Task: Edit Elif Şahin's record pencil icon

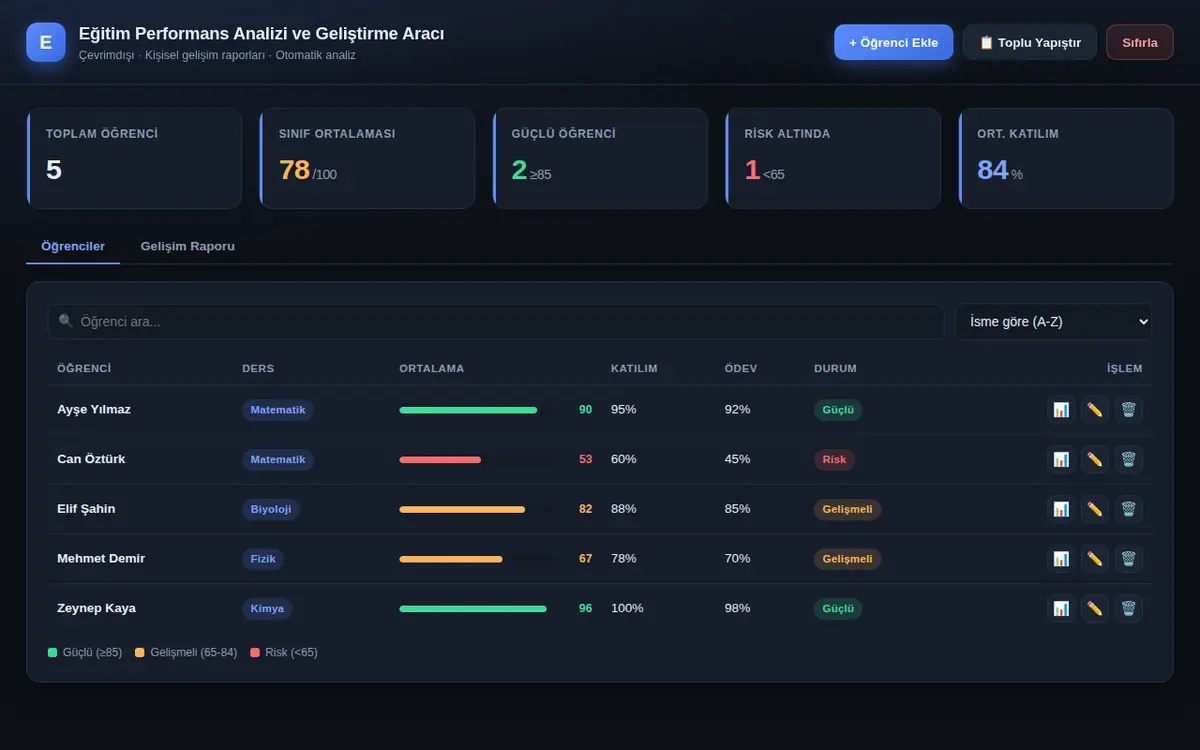Action: click(x=1095, y=509)
